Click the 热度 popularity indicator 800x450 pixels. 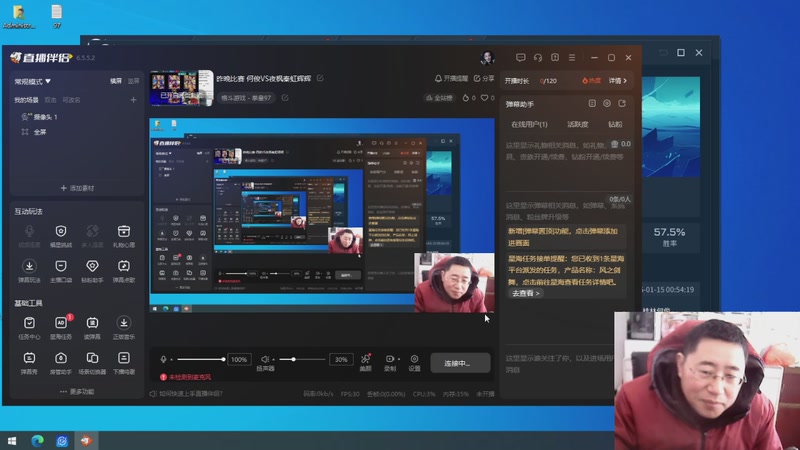tap(591, 81)
